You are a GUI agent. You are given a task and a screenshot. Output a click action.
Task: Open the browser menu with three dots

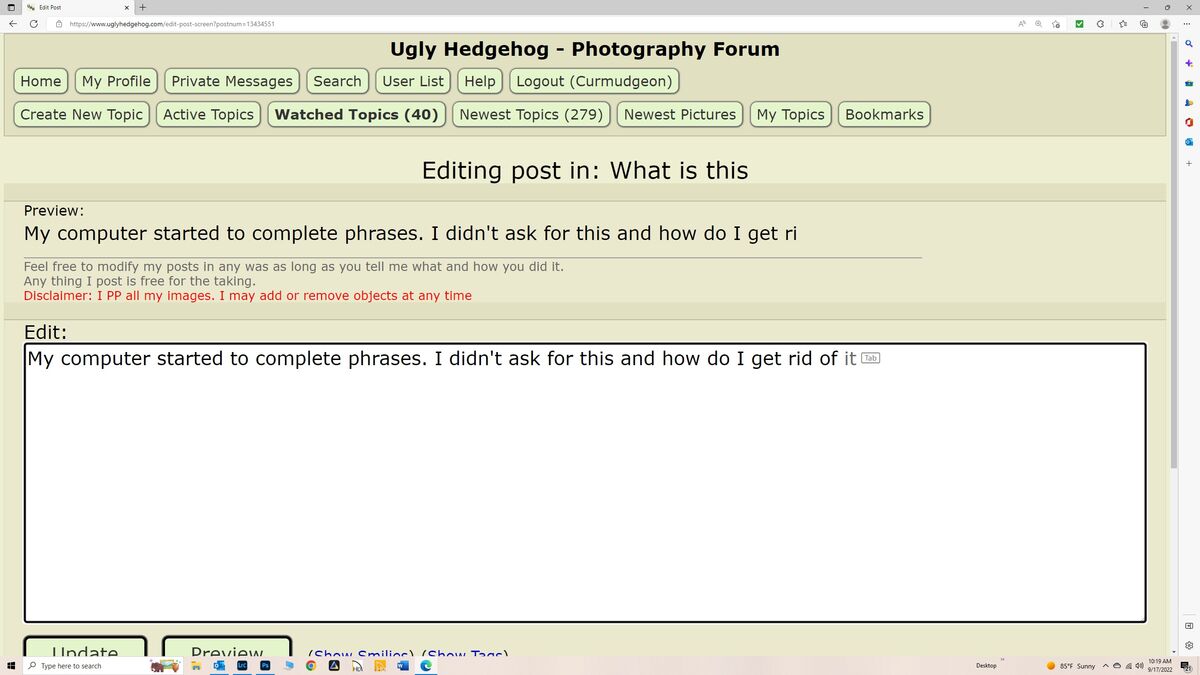coord(1185,23)
